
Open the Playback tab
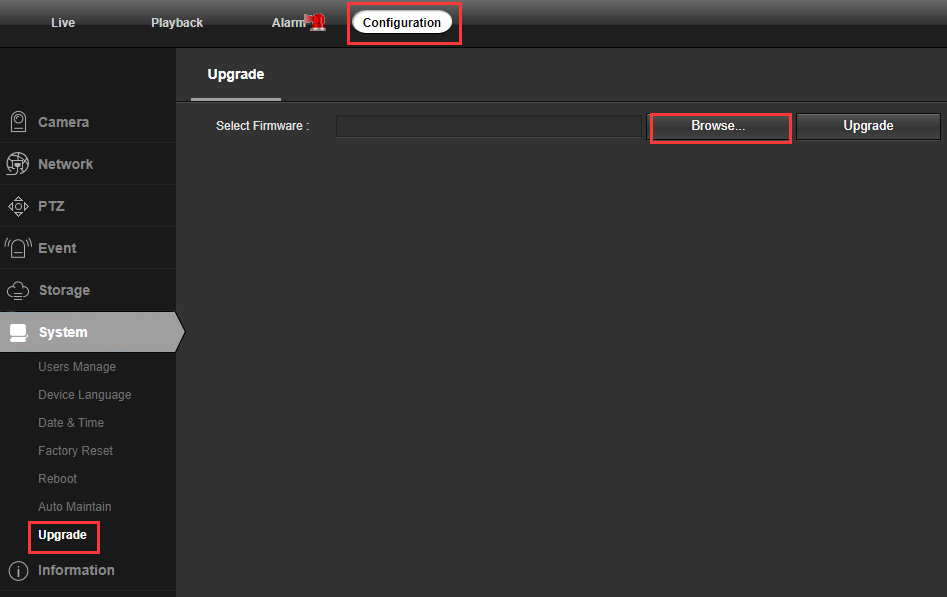[177, 23]
